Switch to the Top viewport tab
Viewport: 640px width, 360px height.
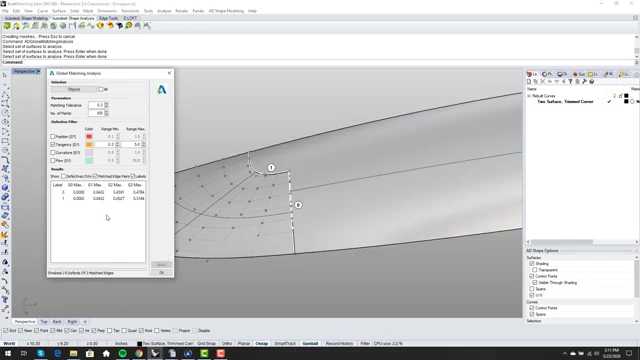point(44,322)
